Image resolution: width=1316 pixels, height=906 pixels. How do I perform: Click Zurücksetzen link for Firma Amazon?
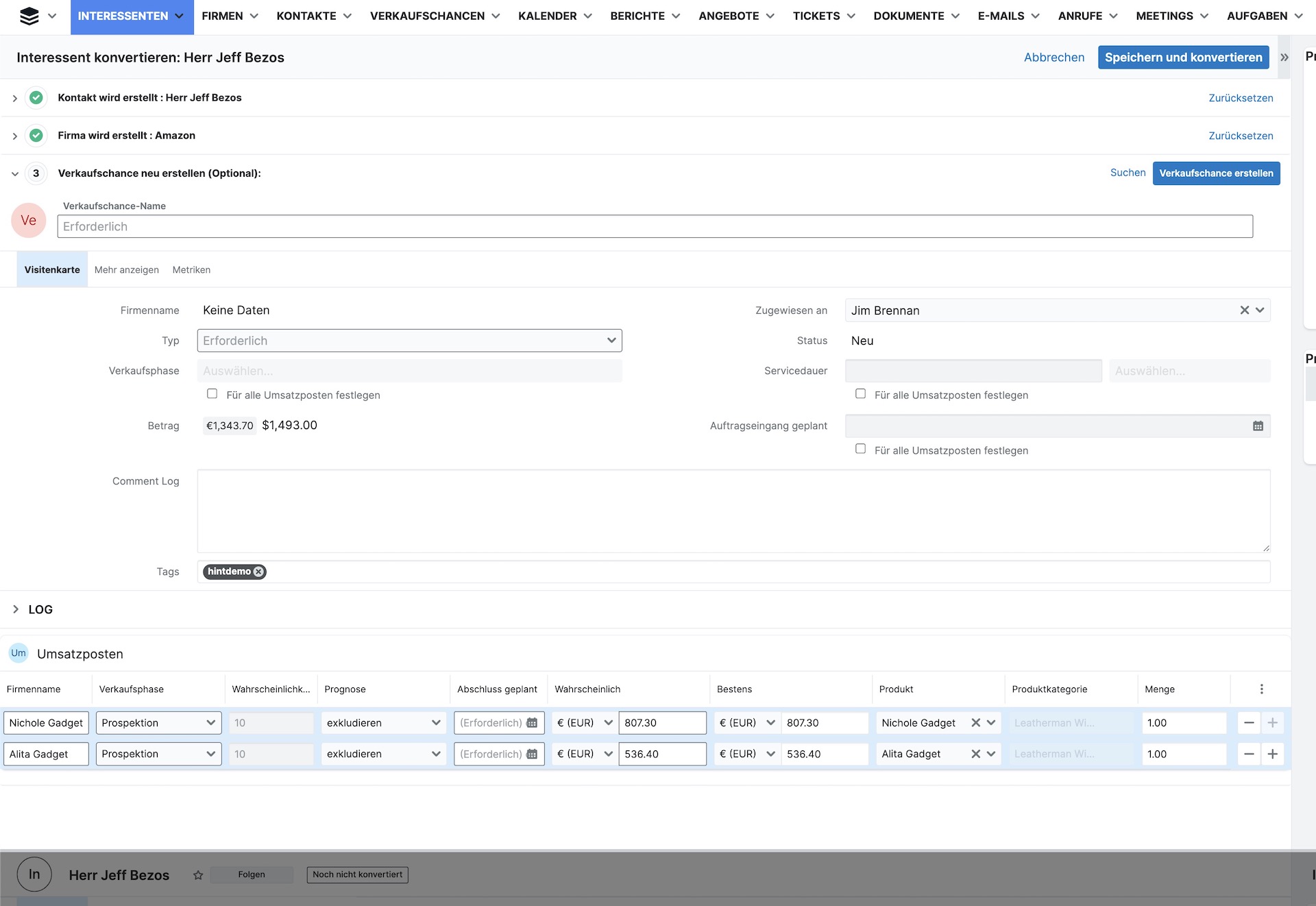(1241, 136)
